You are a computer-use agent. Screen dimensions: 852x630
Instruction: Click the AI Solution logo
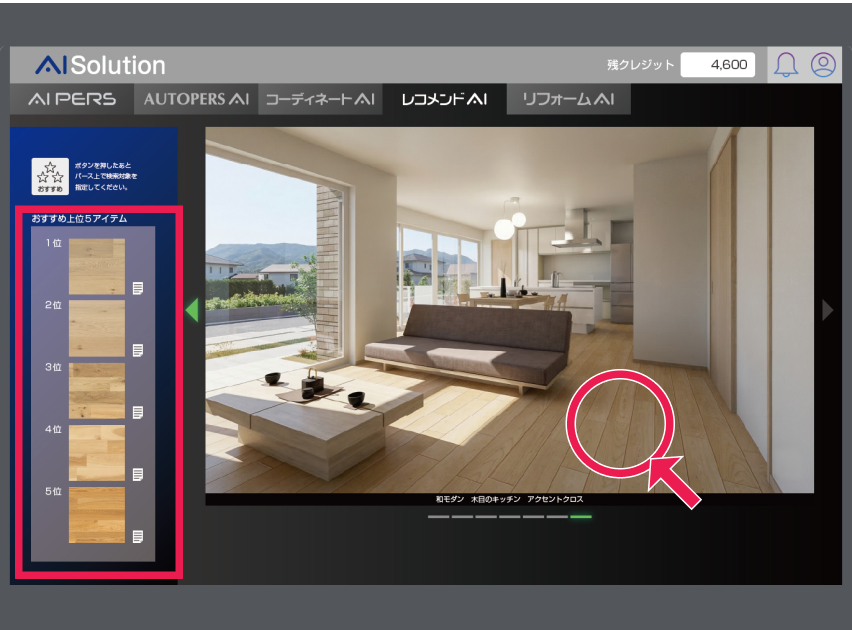tap(101, 65)
